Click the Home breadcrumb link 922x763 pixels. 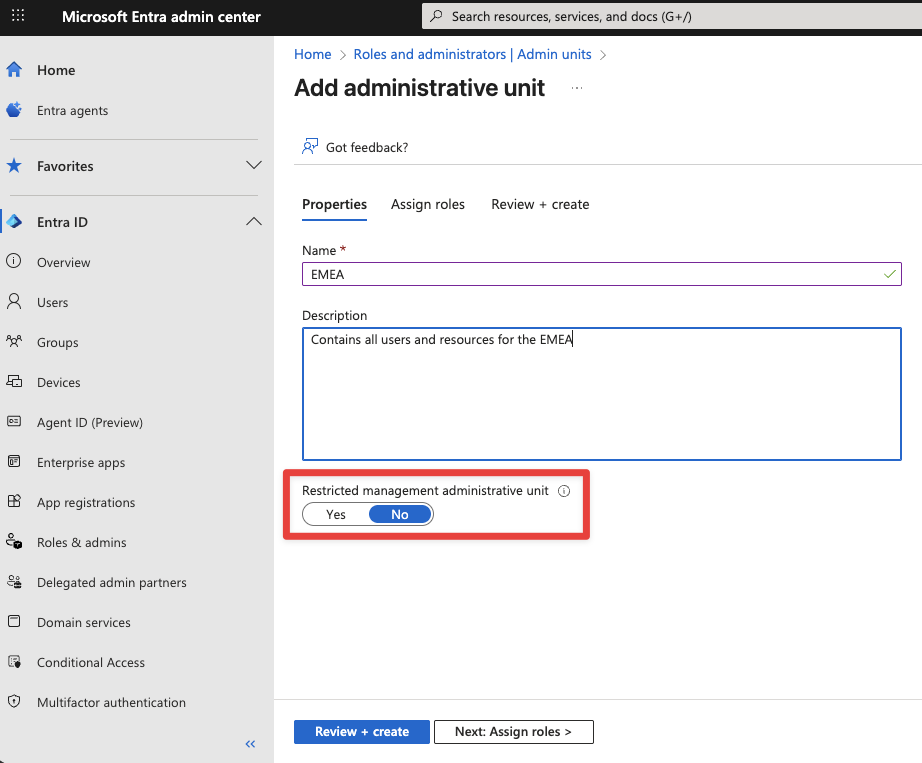(x=312, y=54)
